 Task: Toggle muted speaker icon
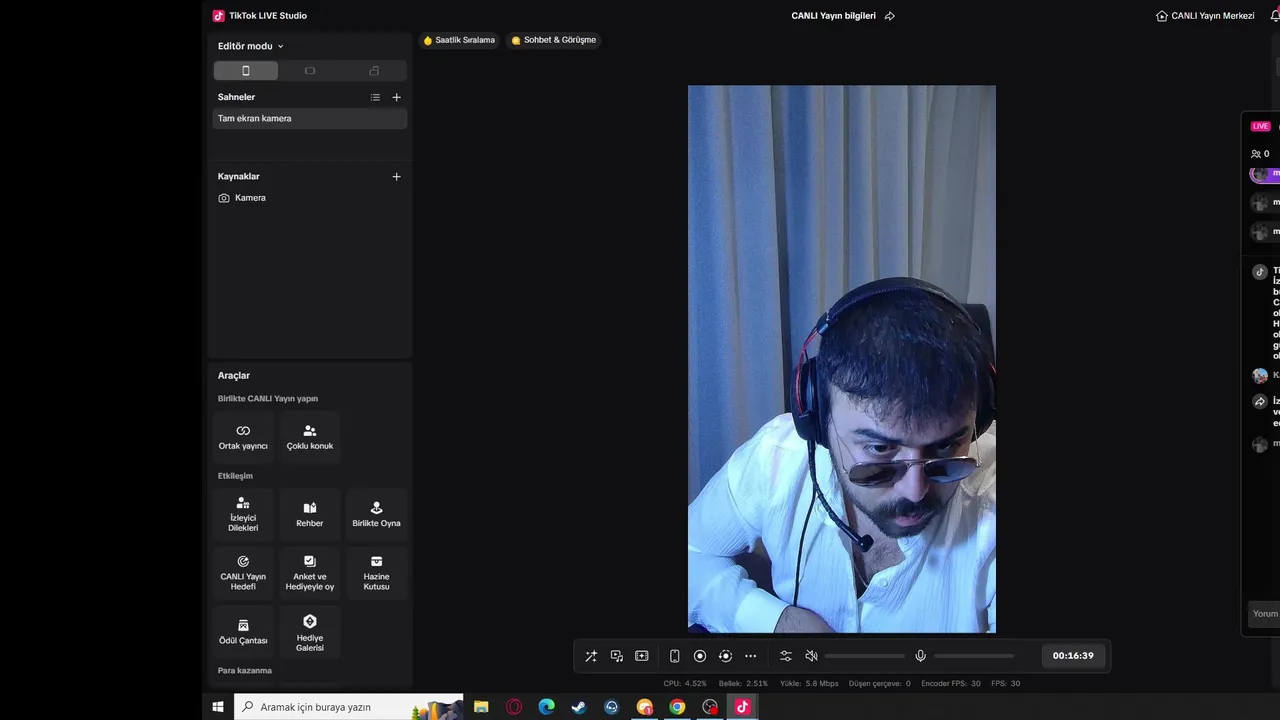[x=811, y=656]
